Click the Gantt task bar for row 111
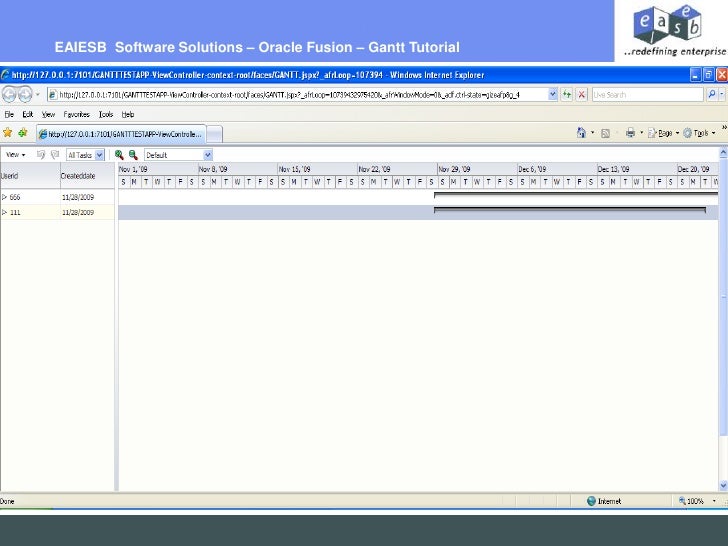The height and width of the screenshot is (546, 728). [x=570, y=210]
